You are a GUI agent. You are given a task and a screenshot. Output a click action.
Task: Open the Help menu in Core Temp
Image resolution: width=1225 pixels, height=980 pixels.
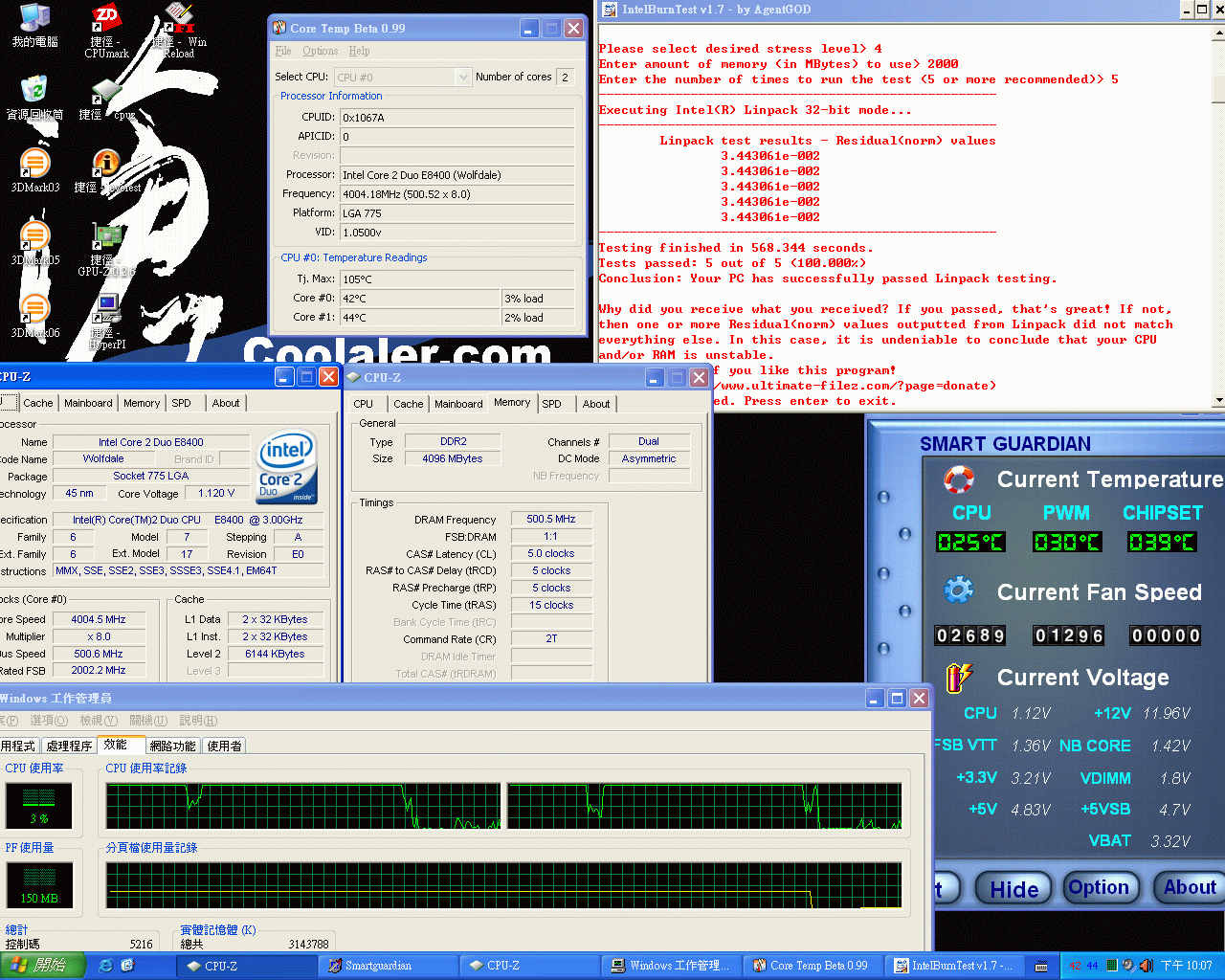pyautogui.click(x=359, y=51)
